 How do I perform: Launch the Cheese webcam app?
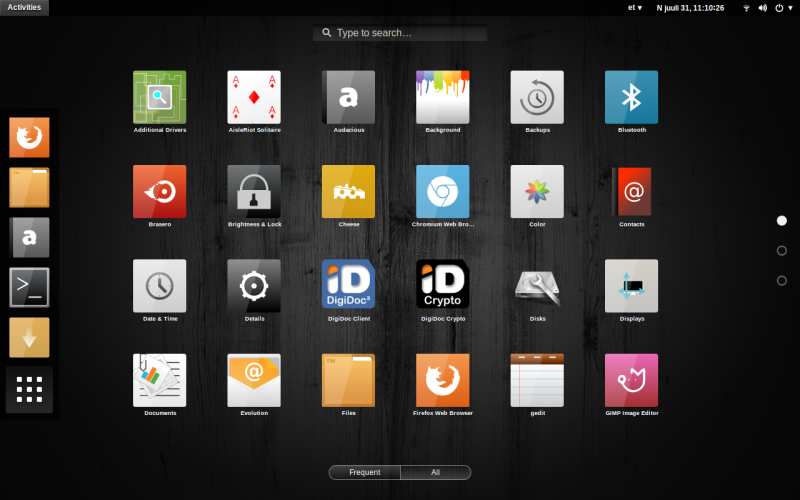(348, 192)
